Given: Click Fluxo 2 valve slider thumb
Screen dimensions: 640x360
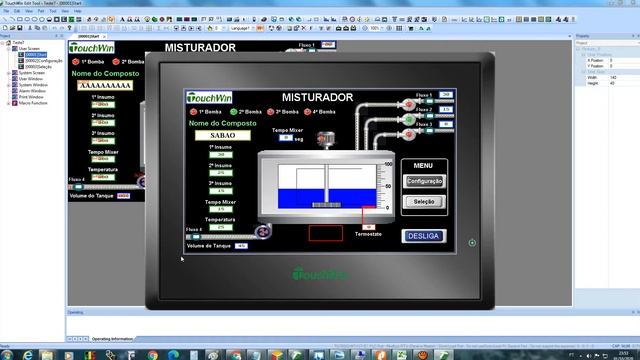Looking at the screenshot, I should 429,116.
